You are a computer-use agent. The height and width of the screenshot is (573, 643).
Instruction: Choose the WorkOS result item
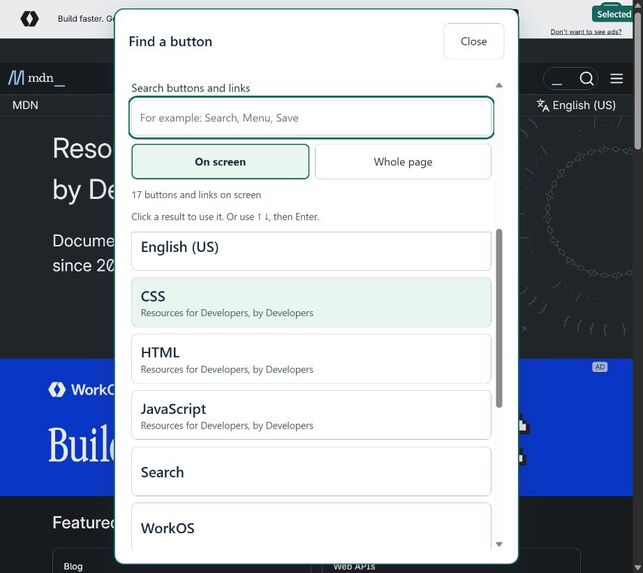coord(311,527)
